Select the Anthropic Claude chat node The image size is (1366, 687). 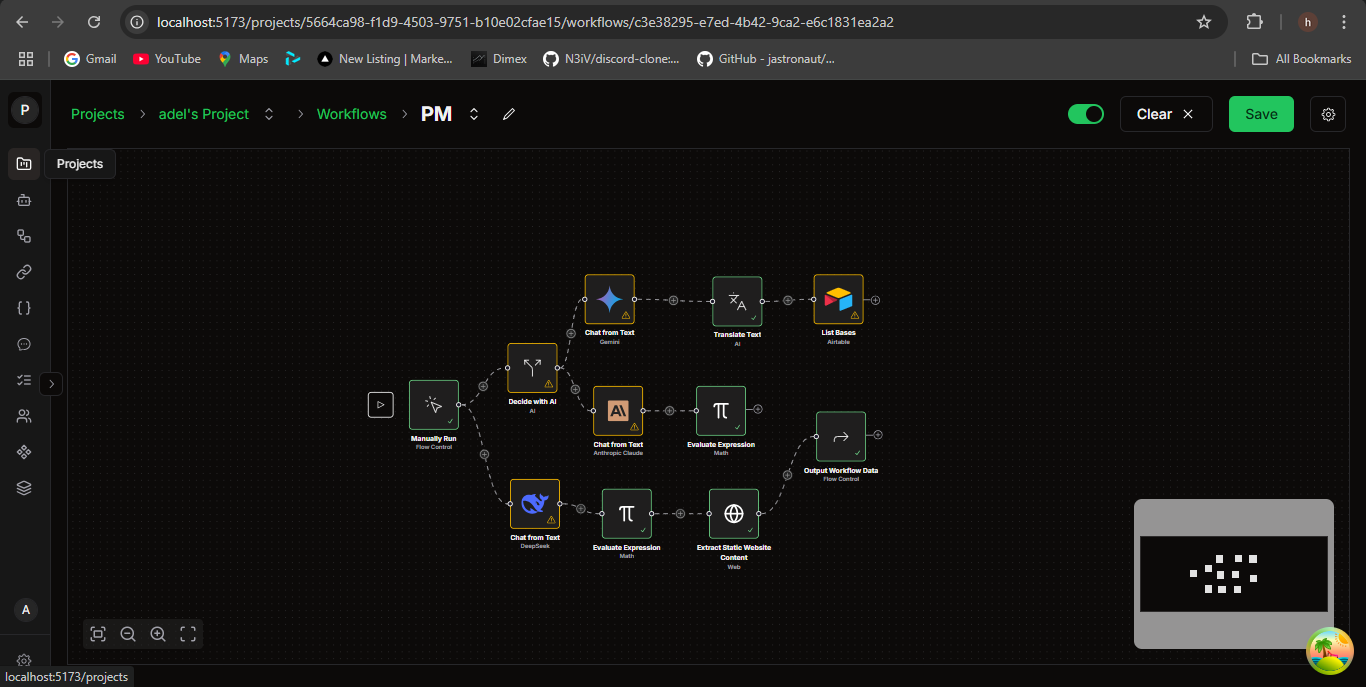pos(618,411)
